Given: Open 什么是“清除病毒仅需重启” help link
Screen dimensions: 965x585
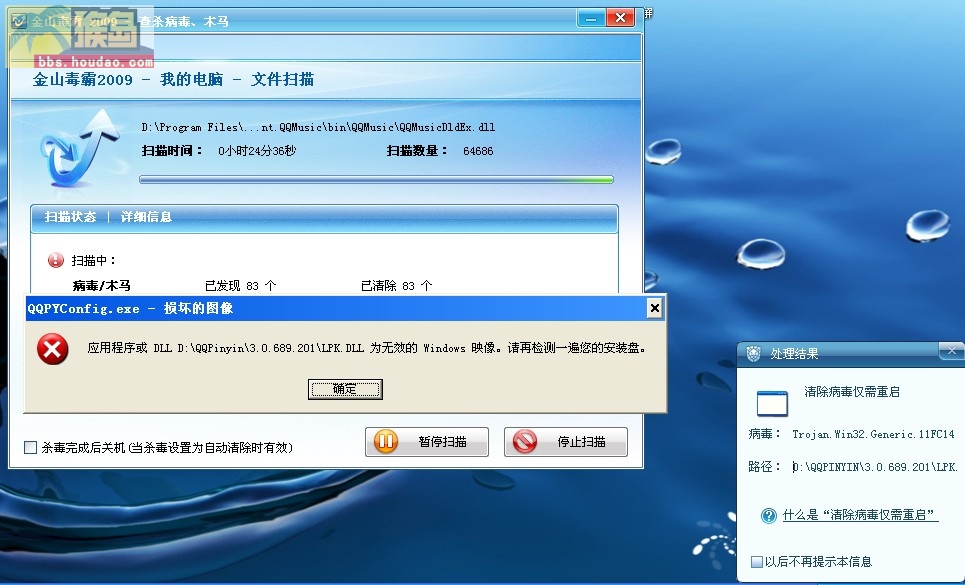Looking at the screenshot, I should tap(860, 515).
